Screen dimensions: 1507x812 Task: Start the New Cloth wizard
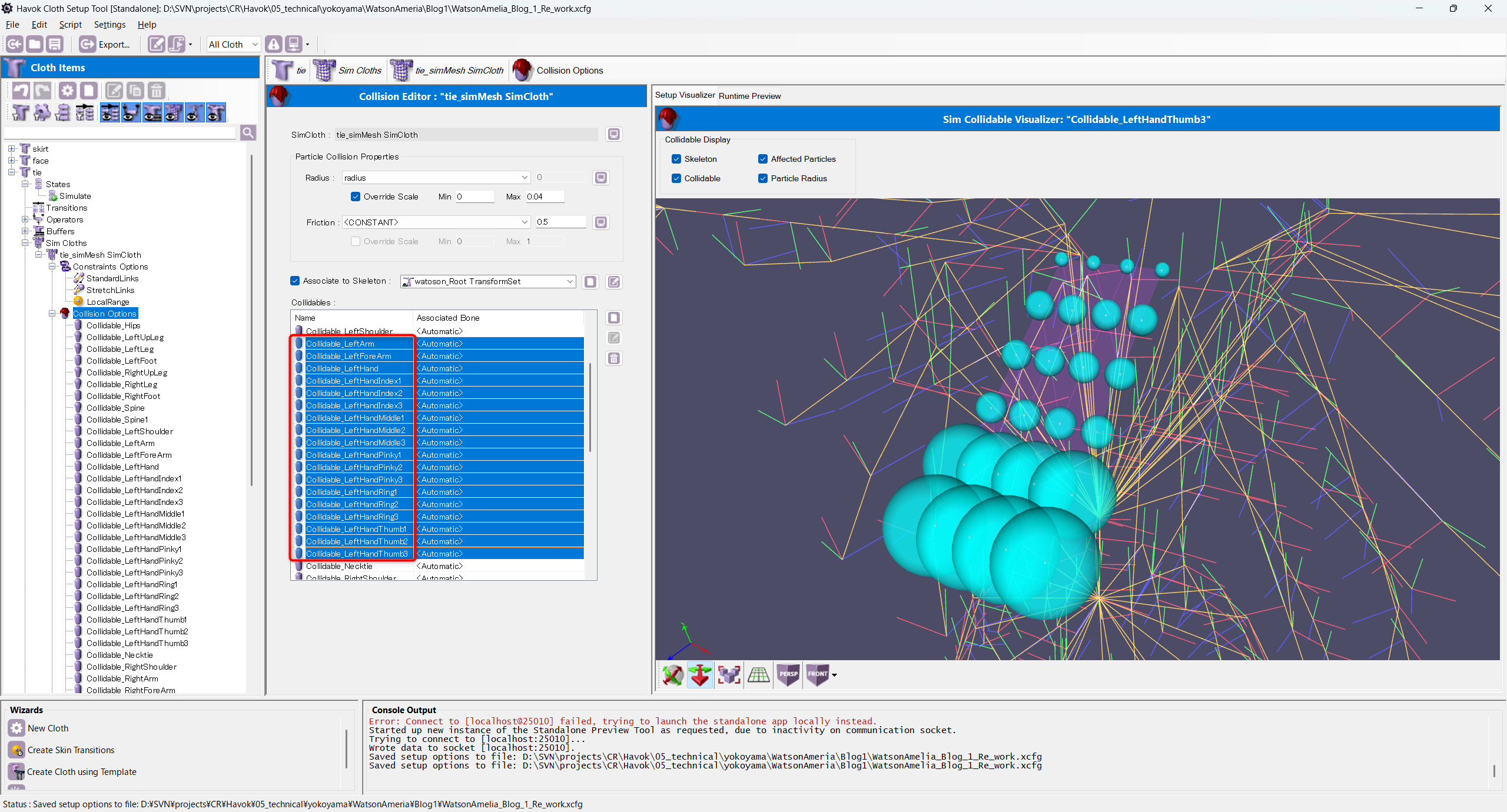point(39,728)
